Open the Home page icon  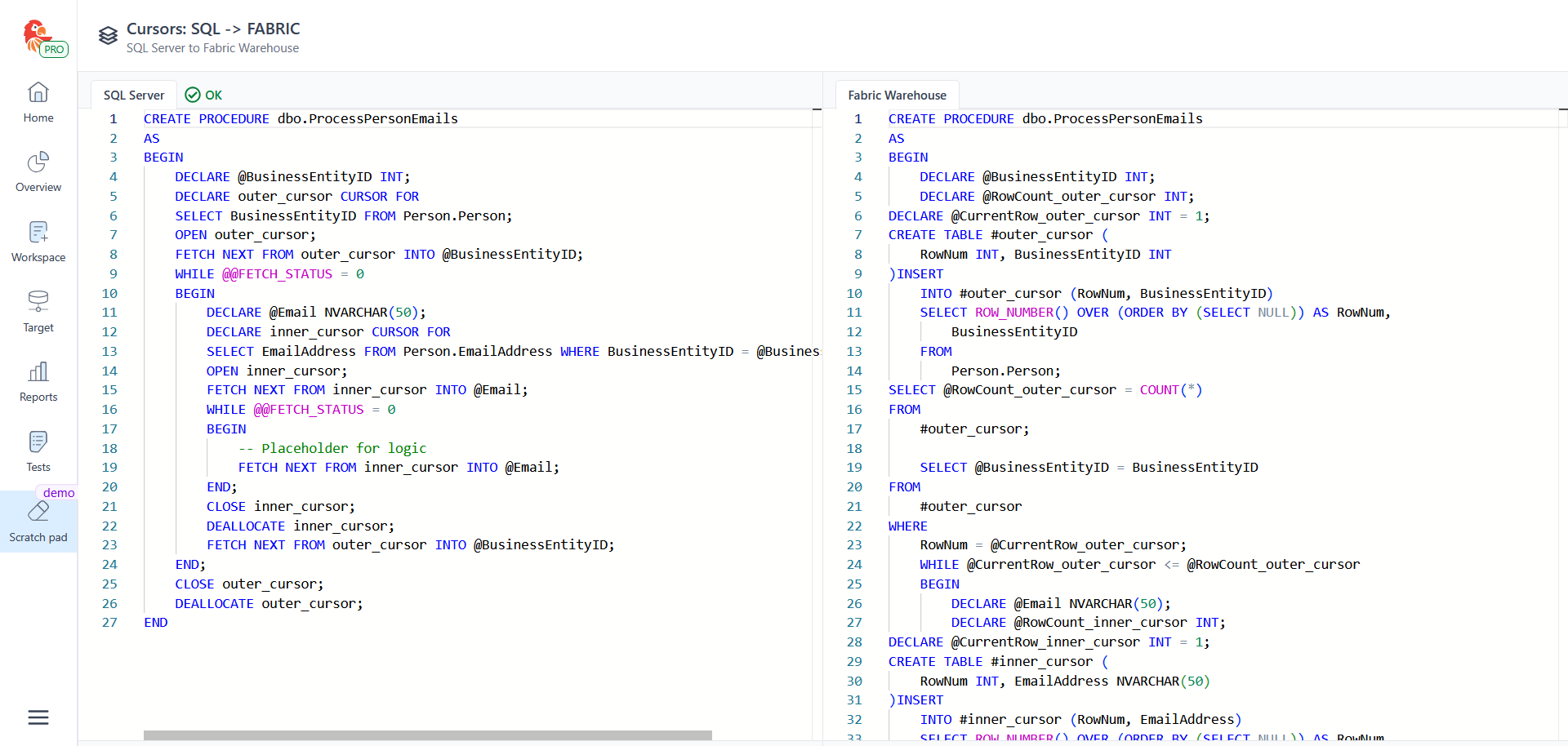click(38, 92)
